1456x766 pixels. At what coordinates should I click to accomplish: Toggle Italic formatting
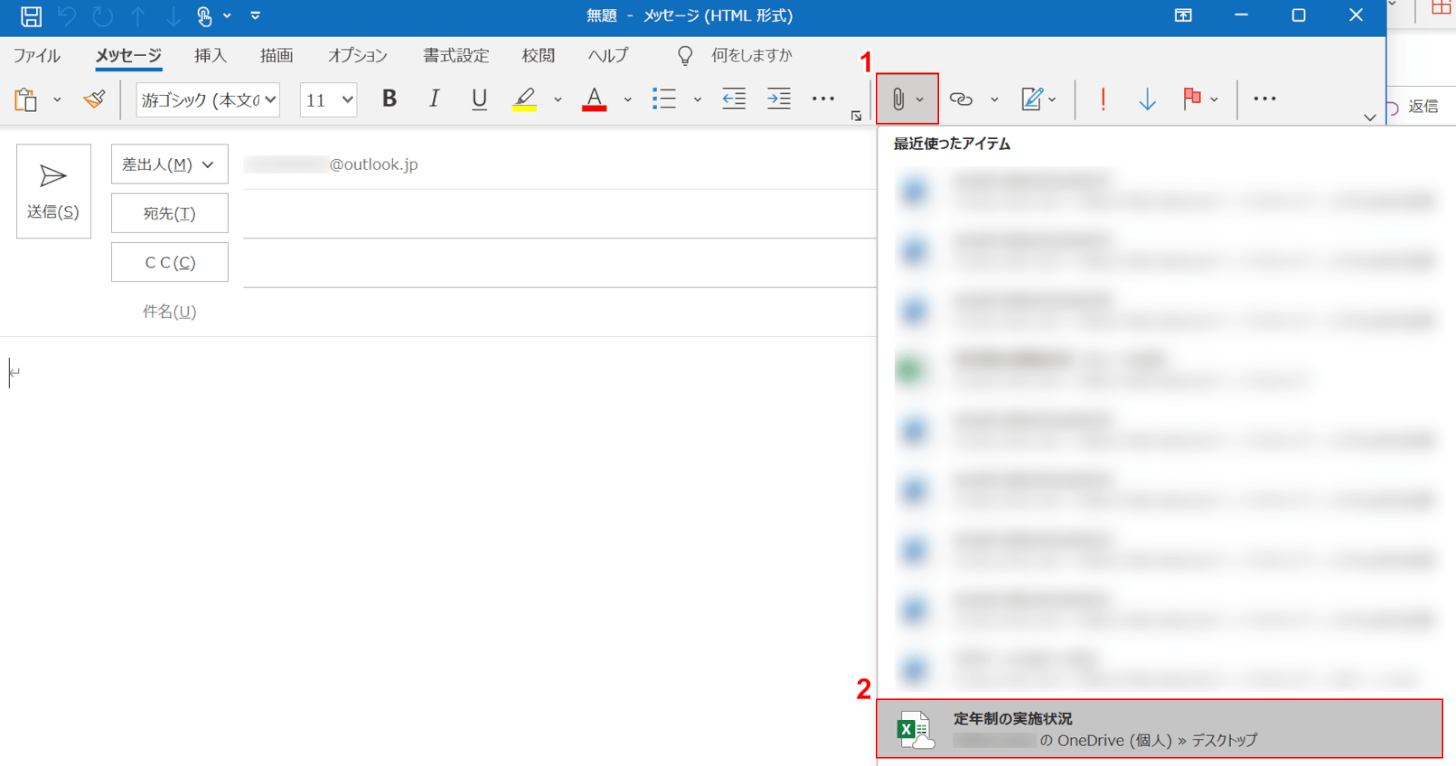pos(434,99)
